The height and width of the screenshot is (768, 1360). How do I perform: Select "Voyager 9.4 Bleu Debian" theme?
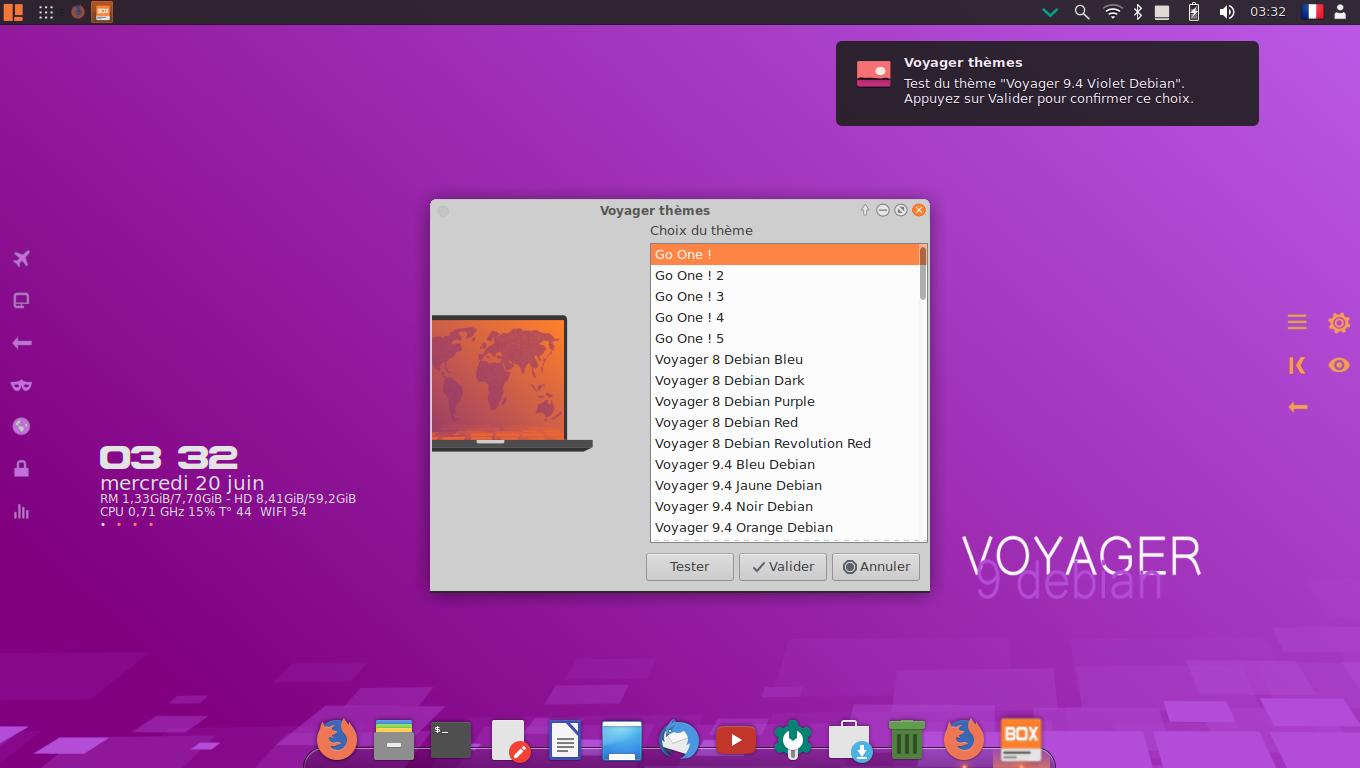pyautogui.click(x=785, y=465)
